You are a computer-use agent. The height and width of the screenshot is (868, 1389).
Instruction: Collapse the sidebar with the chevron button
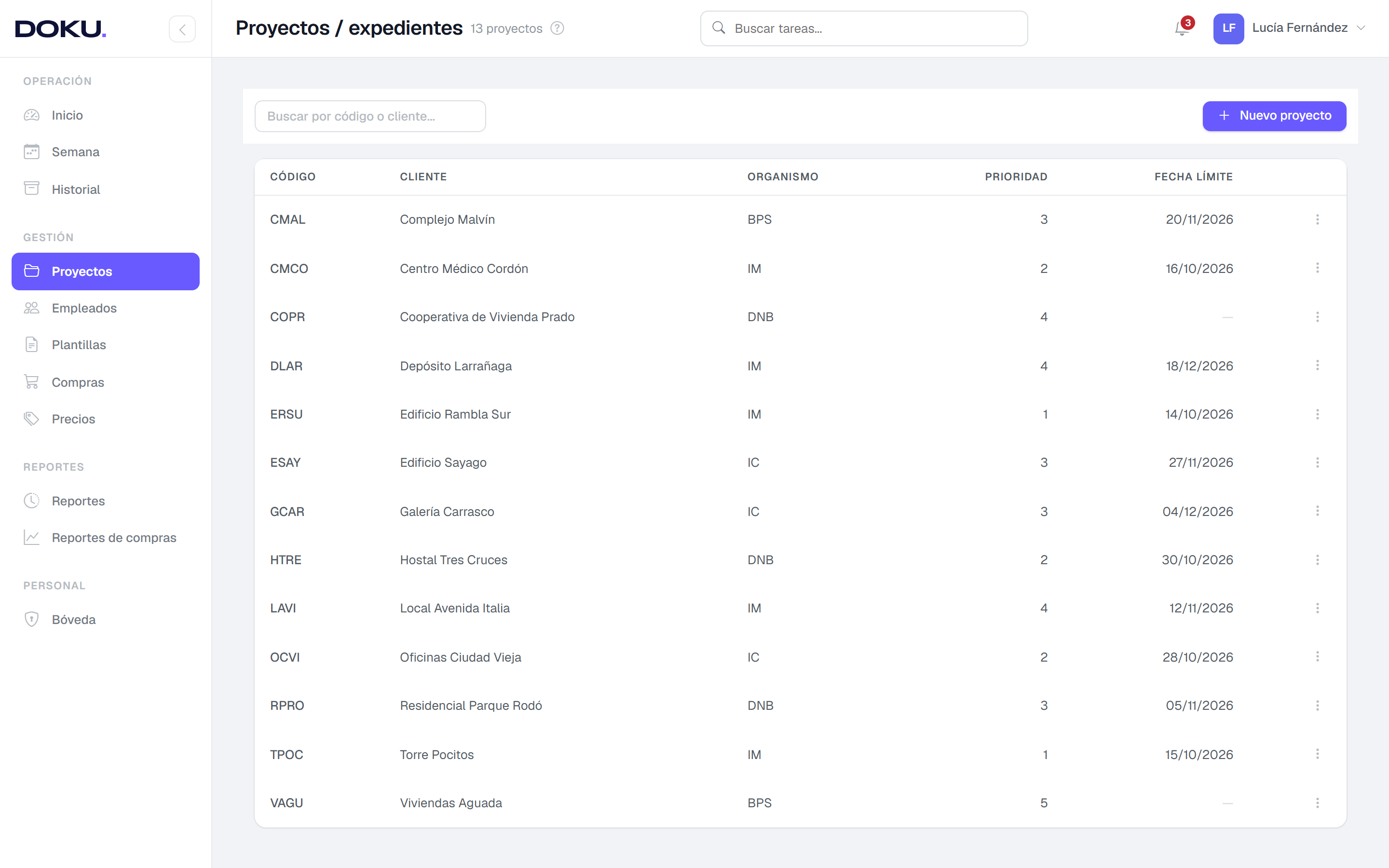pos(182,29)
